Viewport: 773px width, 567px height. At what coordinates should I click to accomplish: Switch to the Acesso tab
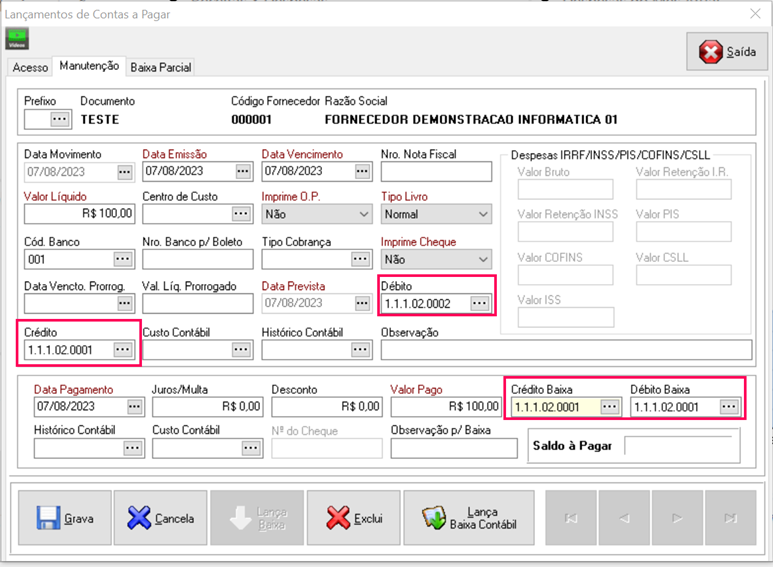[x=30, y=67]
